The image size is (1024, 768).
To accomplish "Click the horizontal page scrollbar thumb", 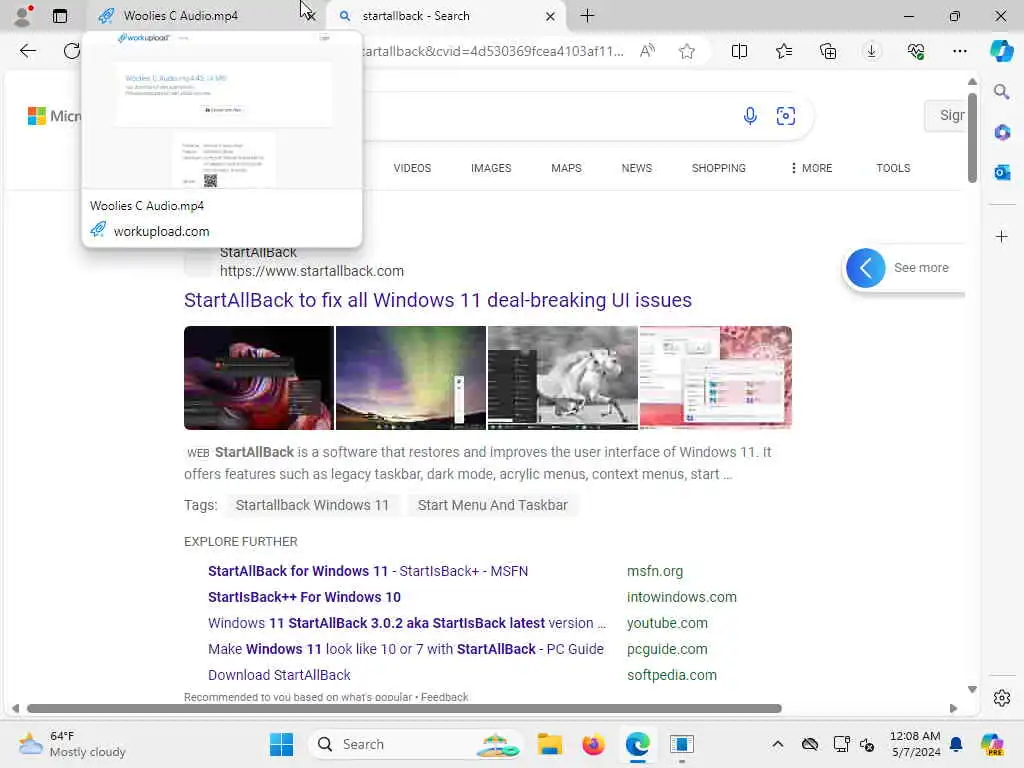I will click(x=404, y=709).
